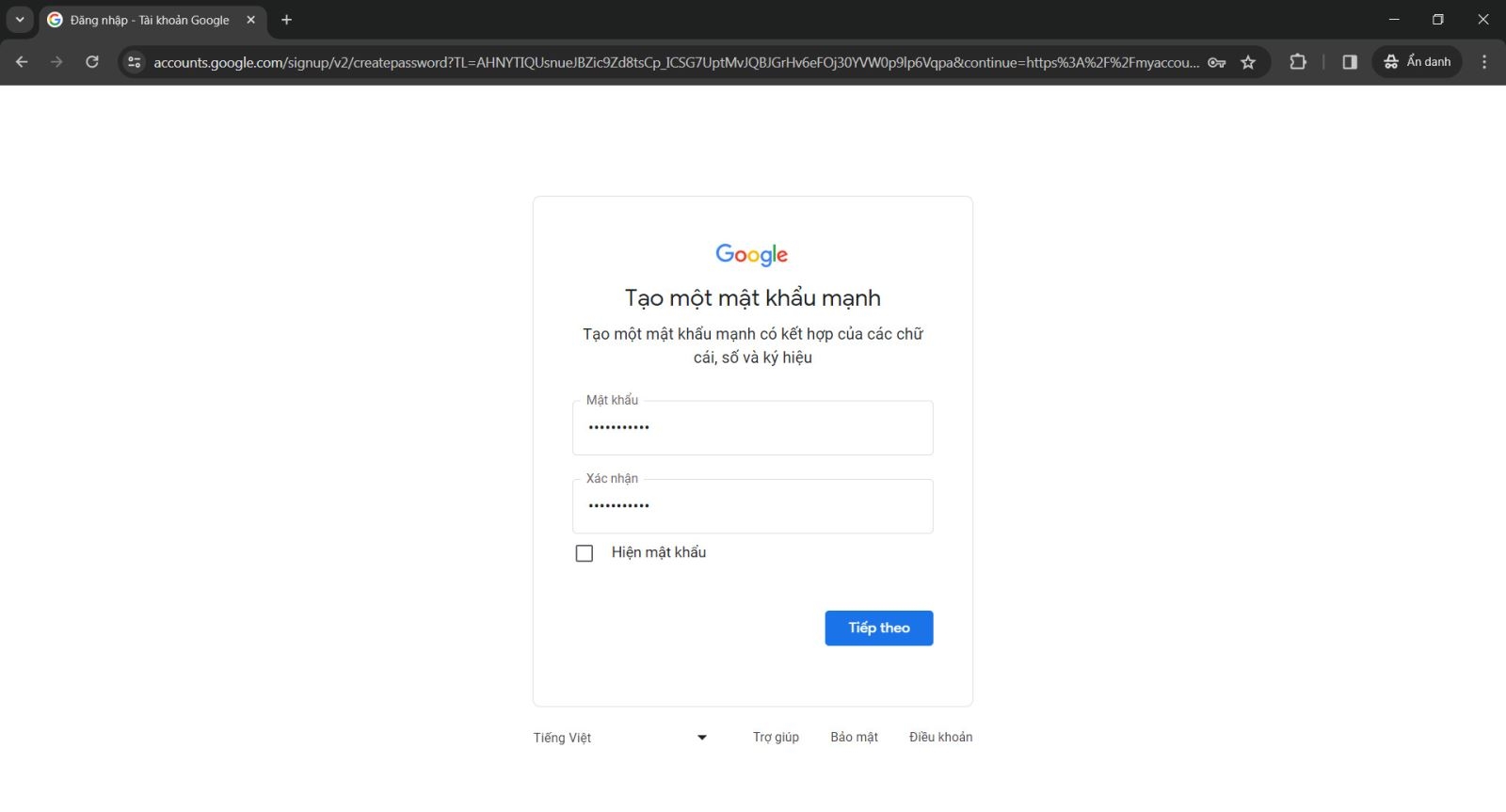Image resolution: width=1506 pixels, height=812 pixels.
Task: Open the Extensions puzzle icon
Action: (x=1298, y=62)
